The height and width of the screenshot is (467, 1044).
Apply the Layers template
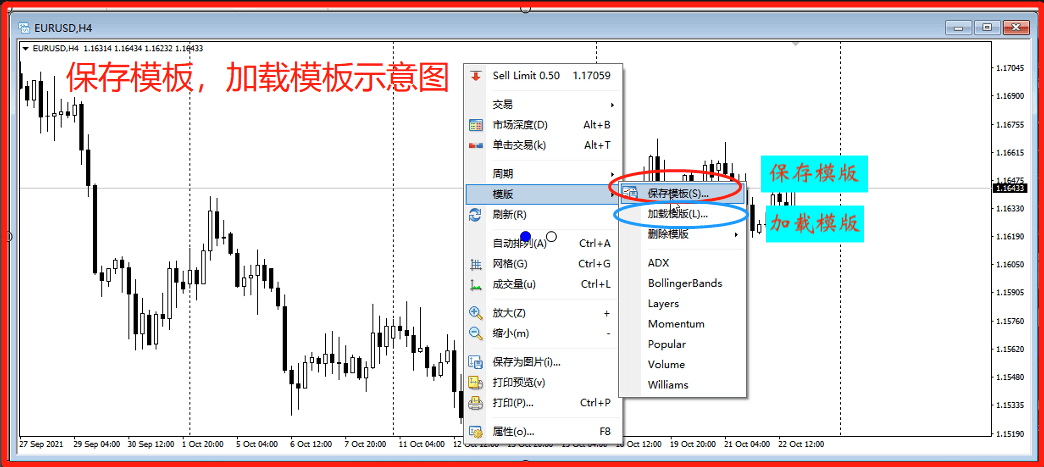point(682,303)
